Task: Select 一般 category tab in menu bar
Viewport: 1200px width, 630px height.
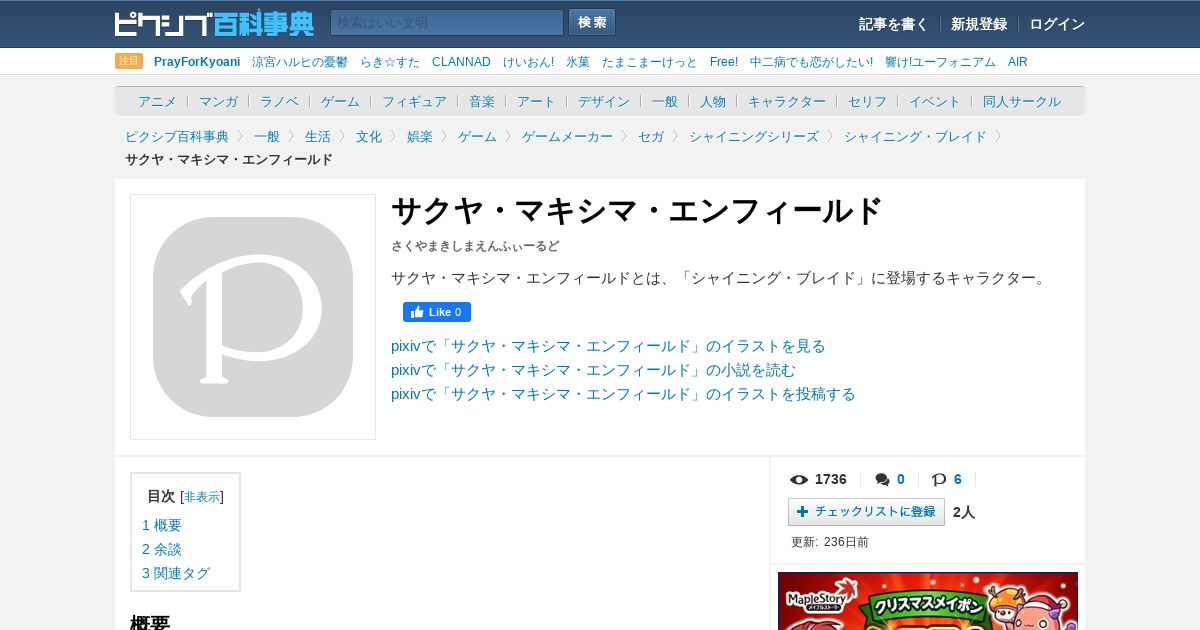Action: tap(665, 101)
